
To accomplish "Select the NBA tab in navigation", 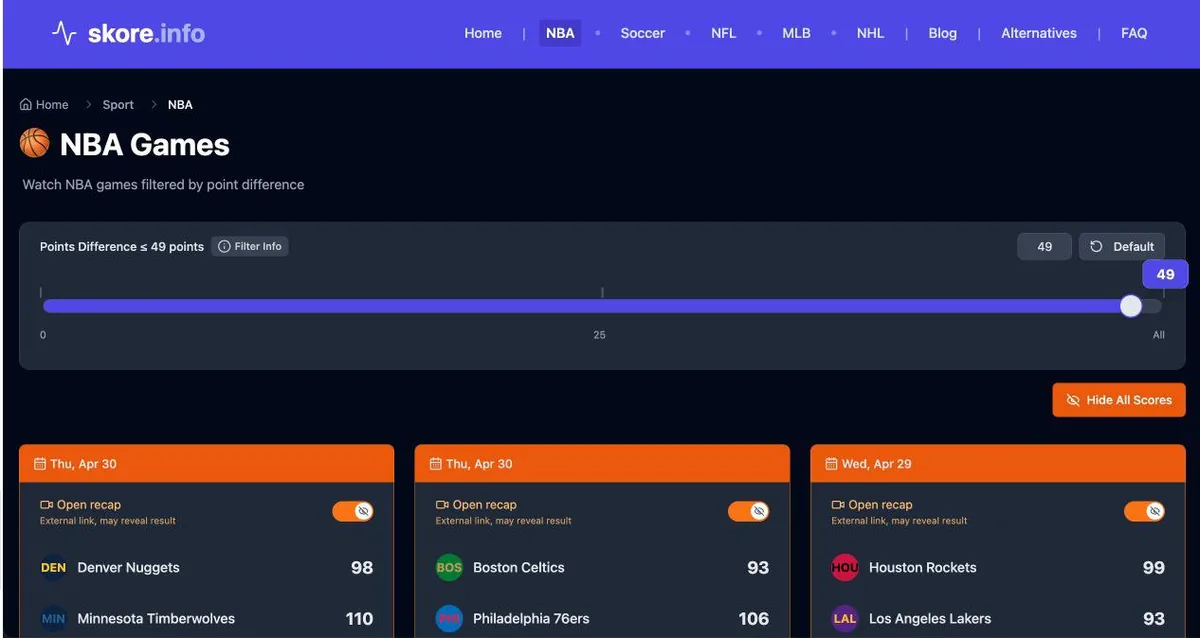I will coord(560,33).
